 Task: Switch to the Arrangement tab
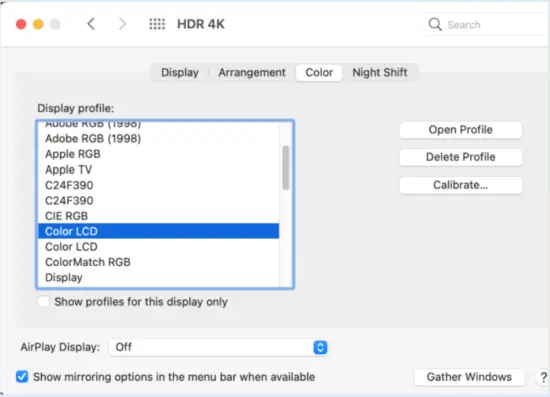click(x=252, y=73)
